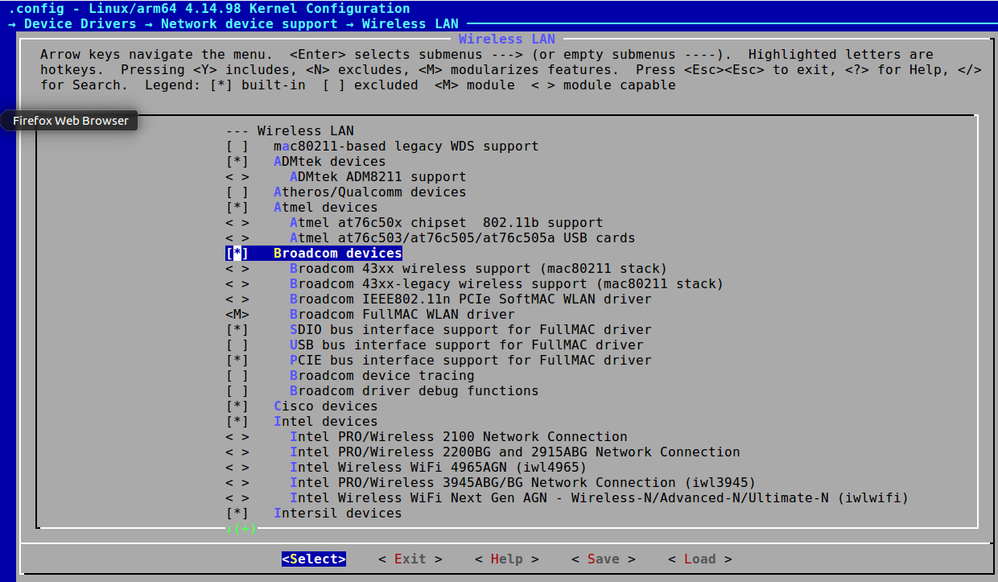This screenshot has height=582, width=998.
Task: Select the Cisco devices entry
Action: click(326, 406)
